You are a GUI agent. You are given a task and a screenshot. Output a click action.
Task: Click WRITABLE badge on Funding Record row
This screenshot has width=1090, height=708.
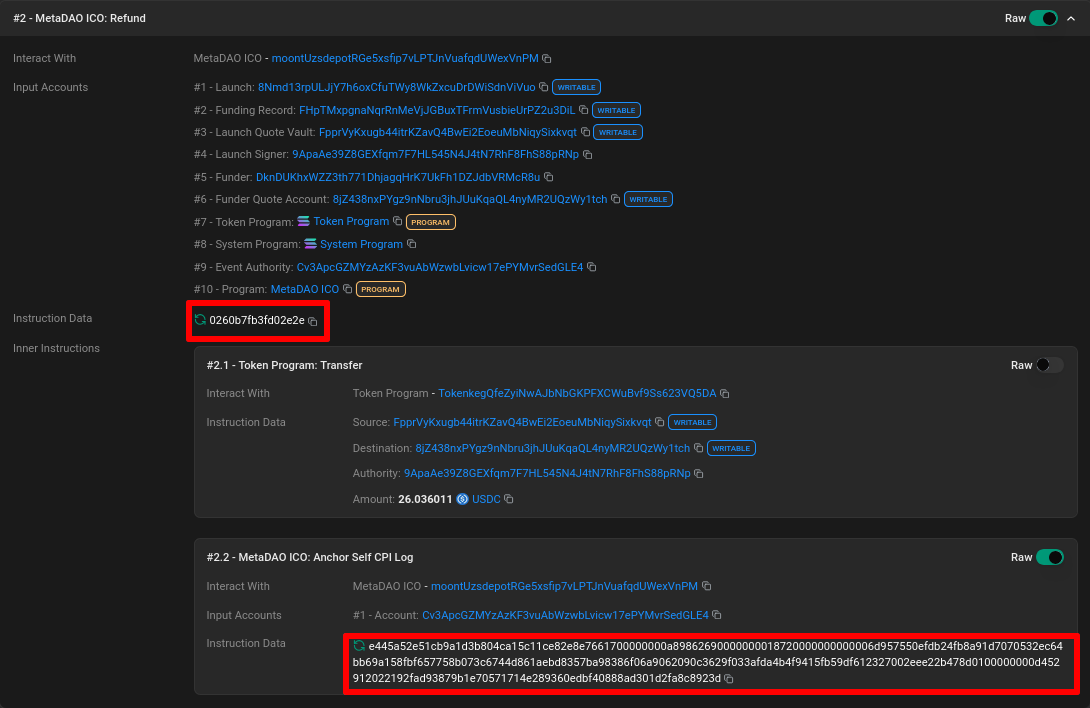pos(616,111)
